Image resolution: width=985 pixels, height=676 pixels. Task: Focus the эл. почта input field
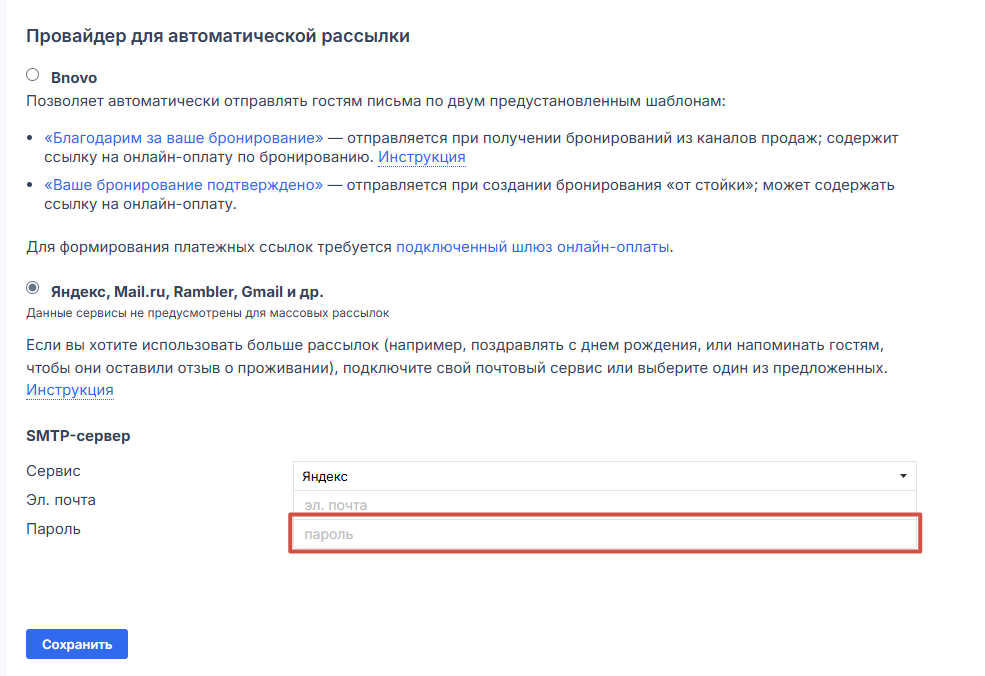click(604, 505)
